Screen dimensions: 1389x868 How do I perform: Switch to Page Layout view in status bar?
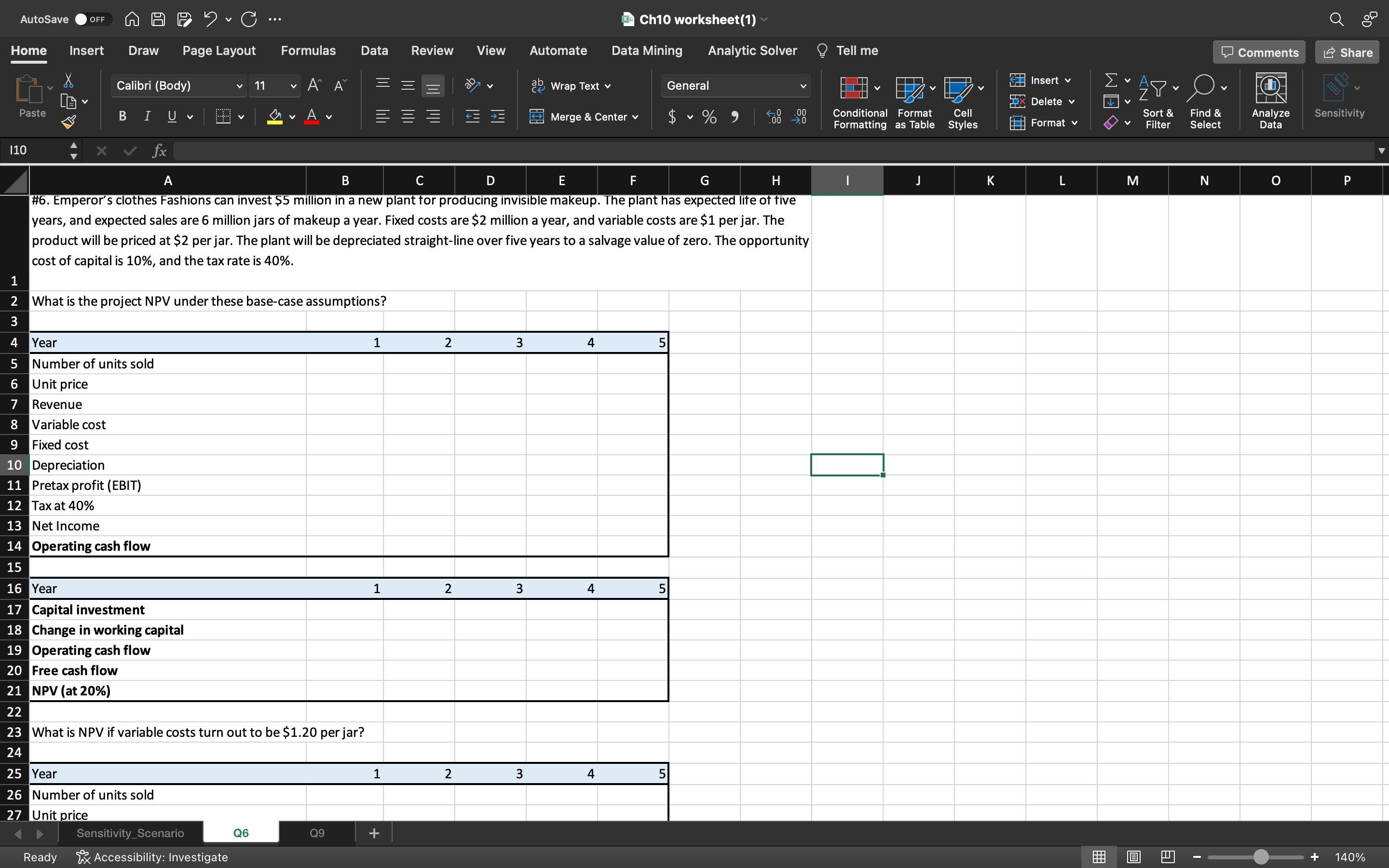pyautogui.click(x=1133, y=857)
